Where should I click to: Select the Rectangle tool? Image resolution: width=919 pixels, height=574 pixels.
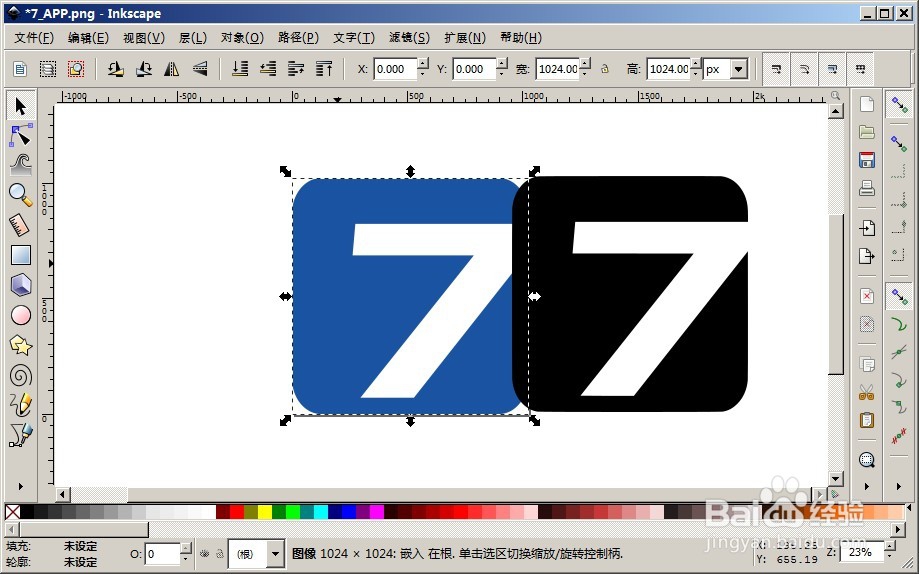[21, 255]
